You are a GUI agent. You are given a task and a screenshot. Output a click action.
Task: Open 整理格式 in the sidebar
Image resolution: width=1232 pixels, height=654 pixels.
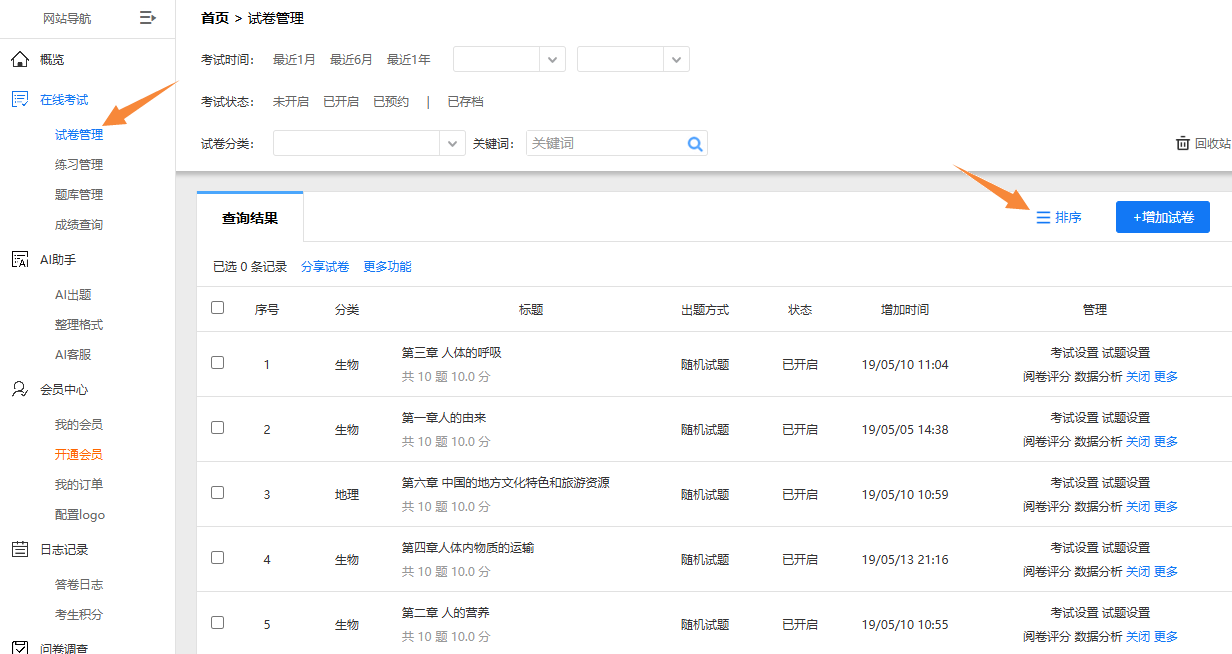click(x=79, y=325)
